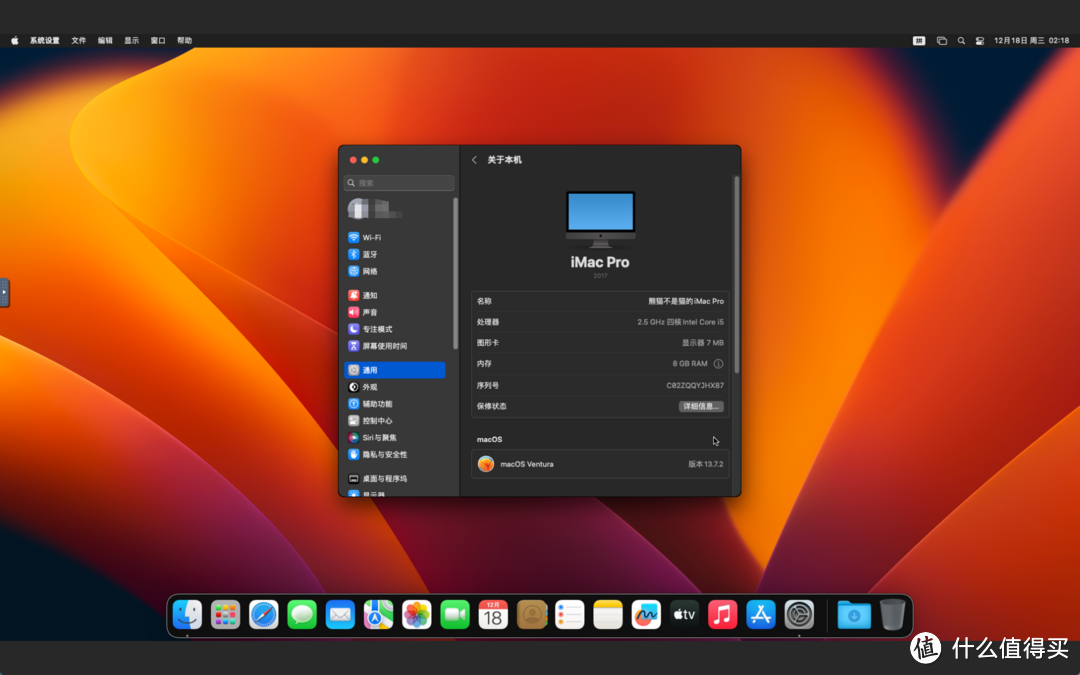Select the macOS Ventura version row
Image resolution: width=1080 pixels, height=675 pixels.
[600, 463]
